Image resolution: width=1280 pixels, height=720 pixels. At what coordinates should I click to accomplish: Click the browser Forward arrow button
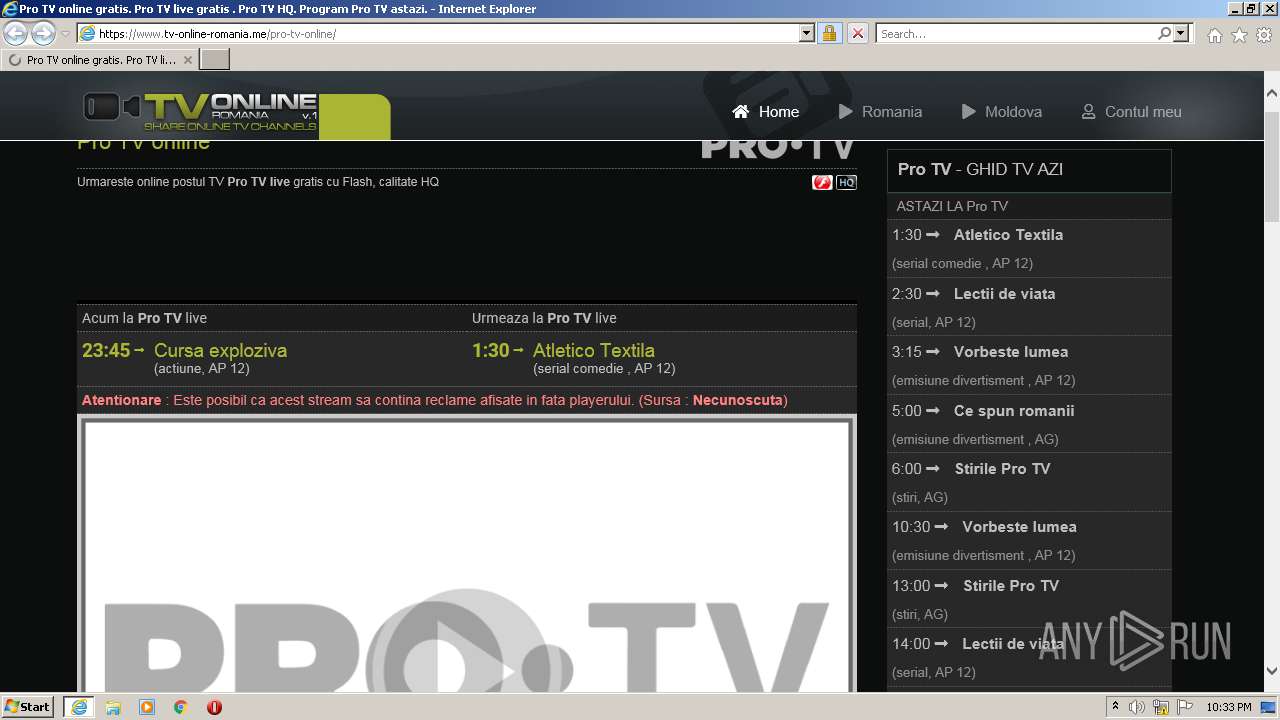(x=43, y=33)
